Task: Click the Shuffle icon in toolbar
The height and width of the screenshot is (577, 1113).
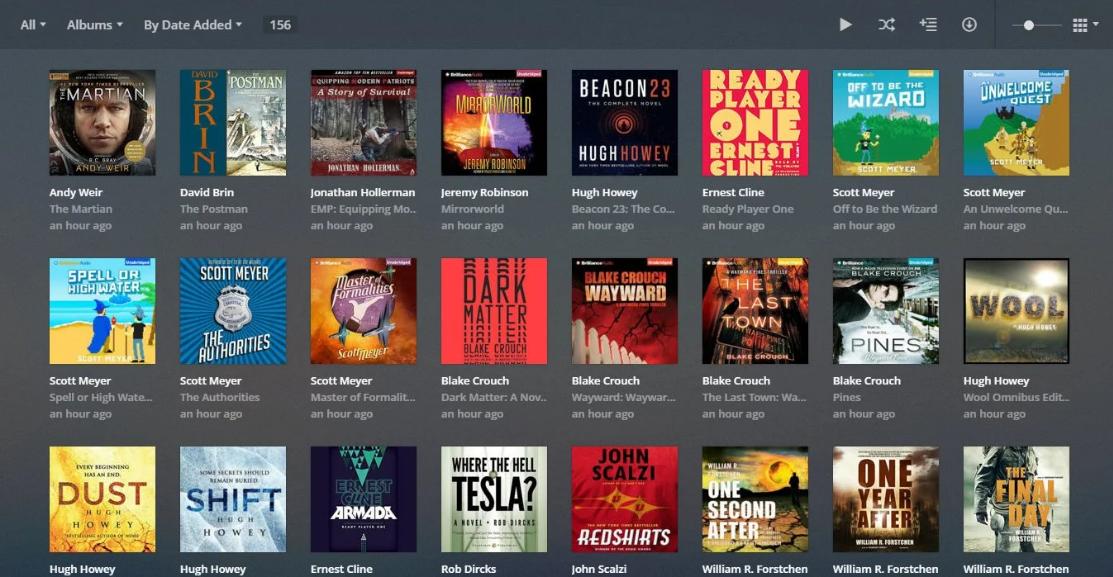Action: (886, 25)
